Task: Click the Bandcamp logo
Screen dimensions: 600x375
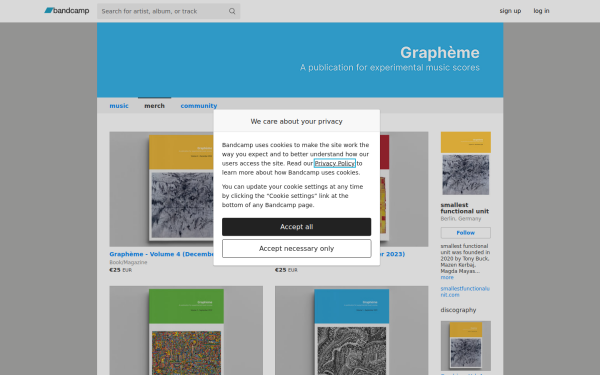Action: [67, 11]
